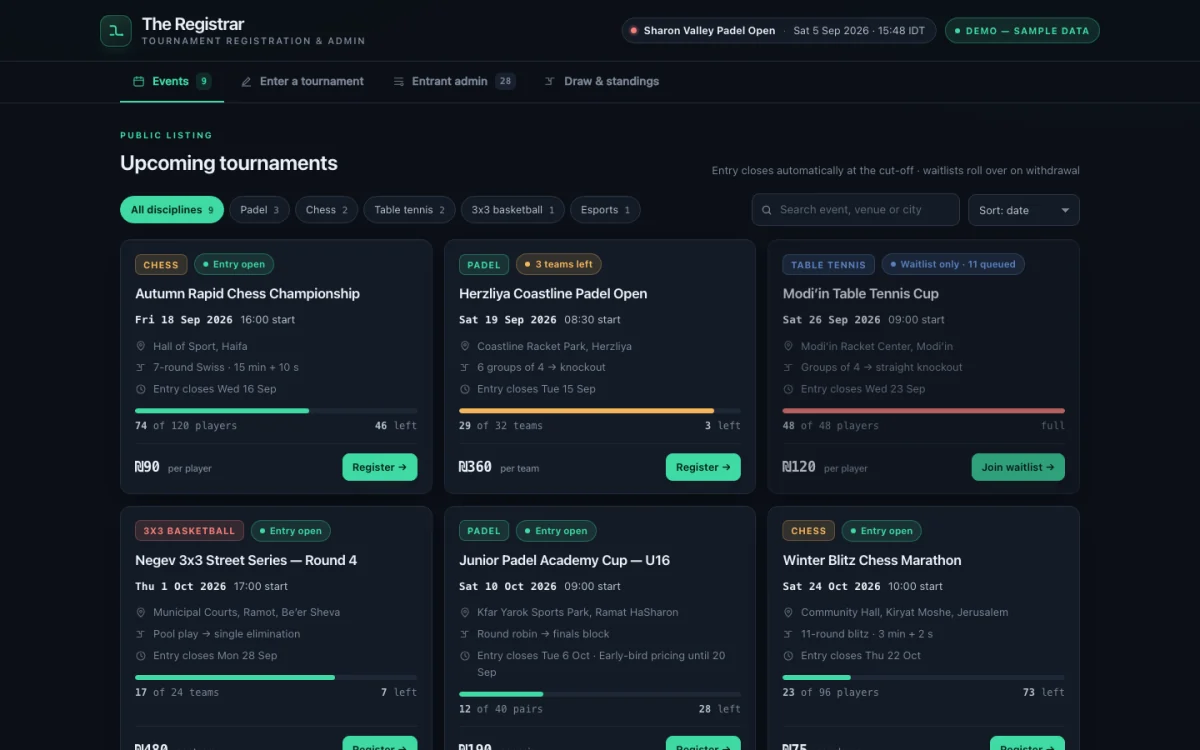1200x750 pixels.
Task: Open Autumn Rapid Chess Championship title
Action: (247, 294)
